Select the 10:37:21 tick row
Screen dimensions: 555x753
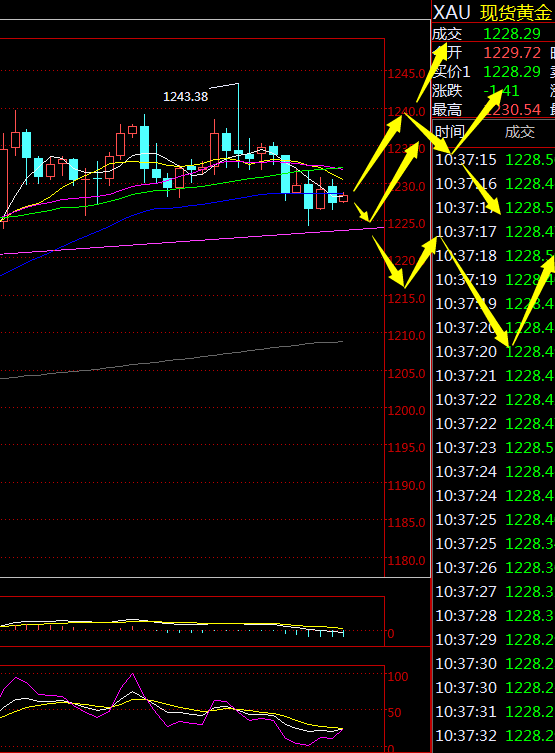(x=495, y=376)
